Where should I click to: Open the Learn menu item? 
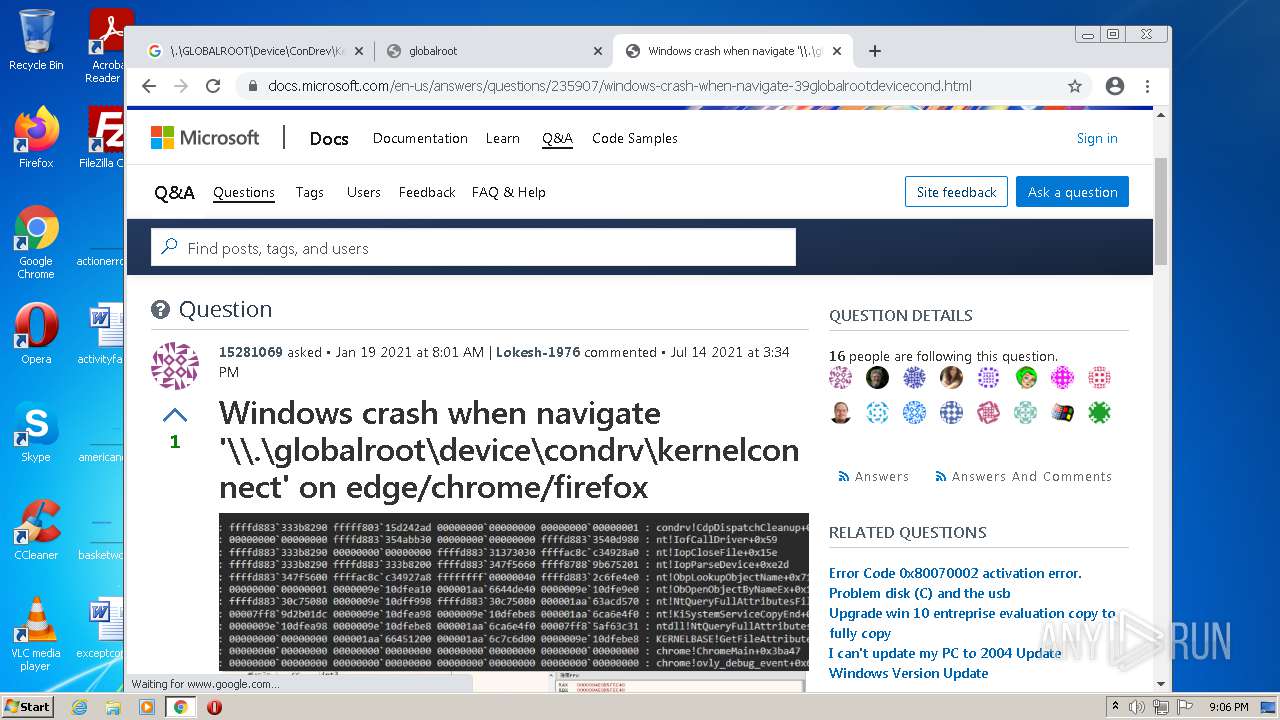point(503,138)
